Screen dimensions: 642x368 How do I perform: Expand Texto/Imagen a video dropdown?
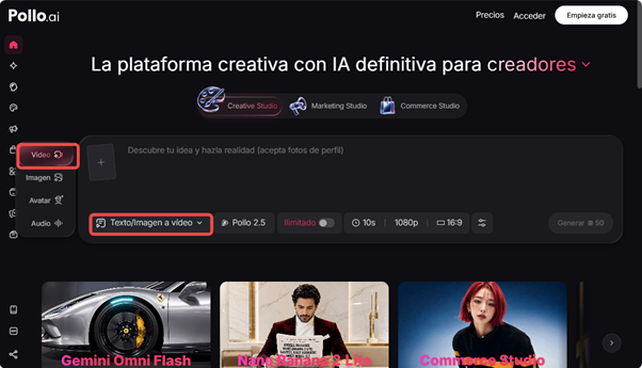click(151, 224)
